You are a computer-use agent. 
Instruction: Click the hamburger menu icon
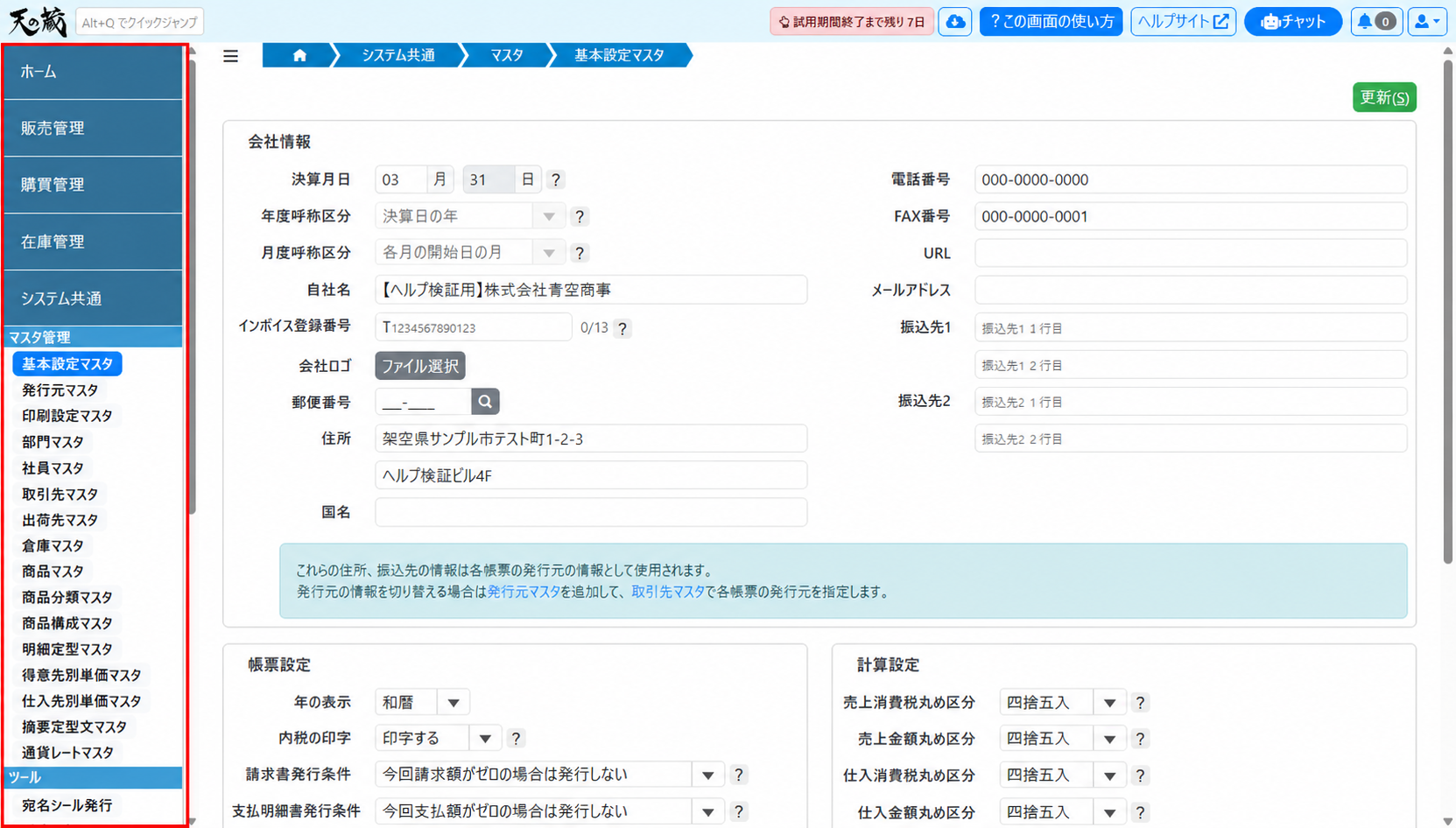[230, 56]
